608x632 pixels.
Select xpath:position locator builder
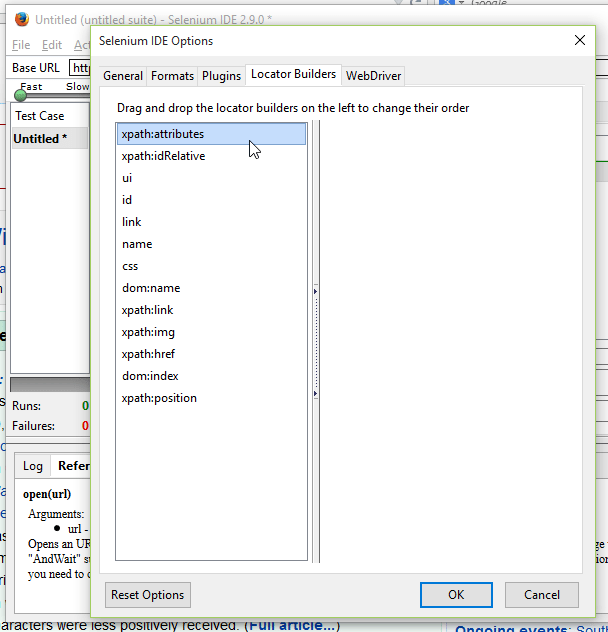click(x=211, y=398)
